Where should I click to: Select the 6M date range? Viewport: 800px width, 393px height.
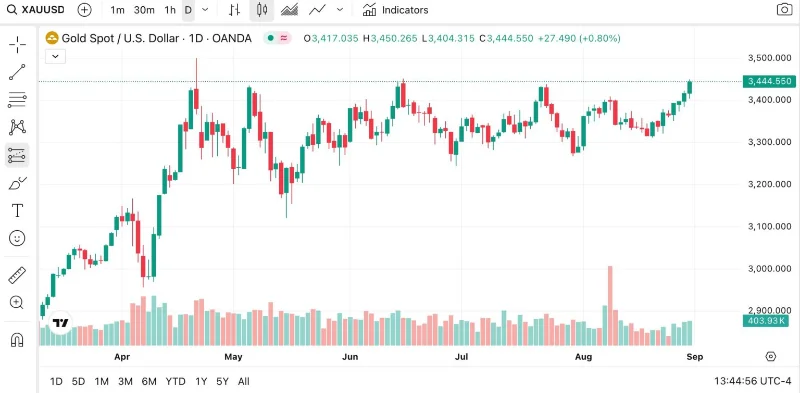(x=149, y=381)
